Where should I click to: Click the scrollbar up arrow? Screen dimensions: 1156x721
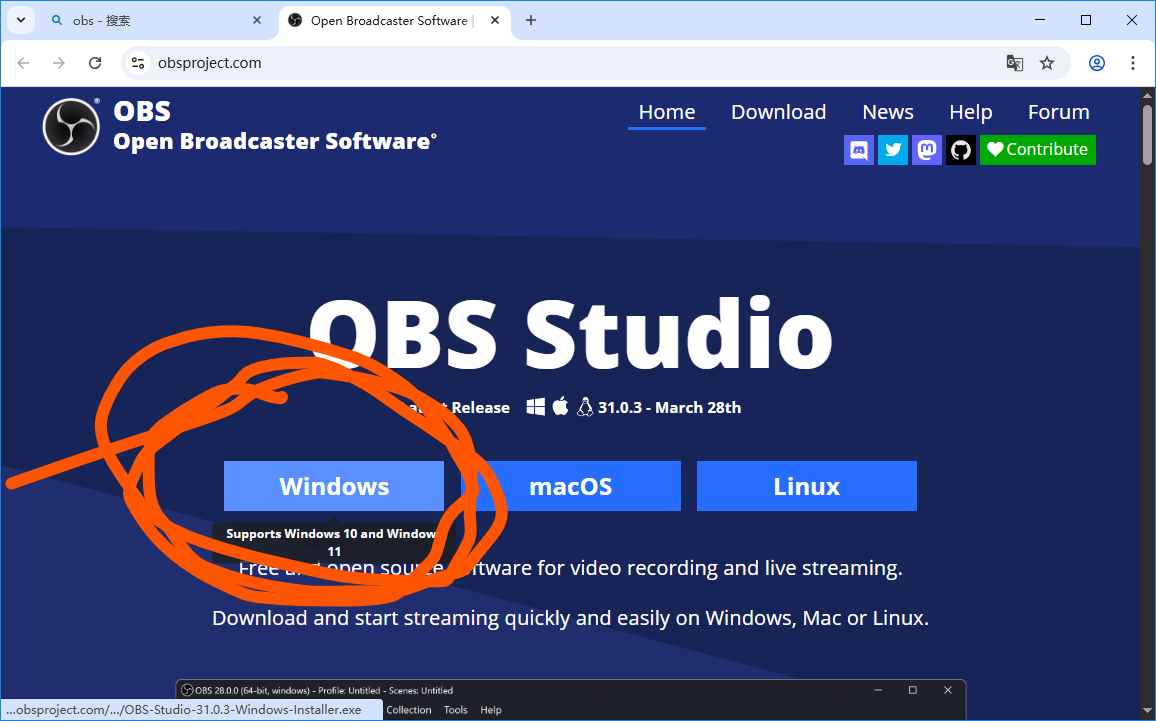[x=1147, y=94]
